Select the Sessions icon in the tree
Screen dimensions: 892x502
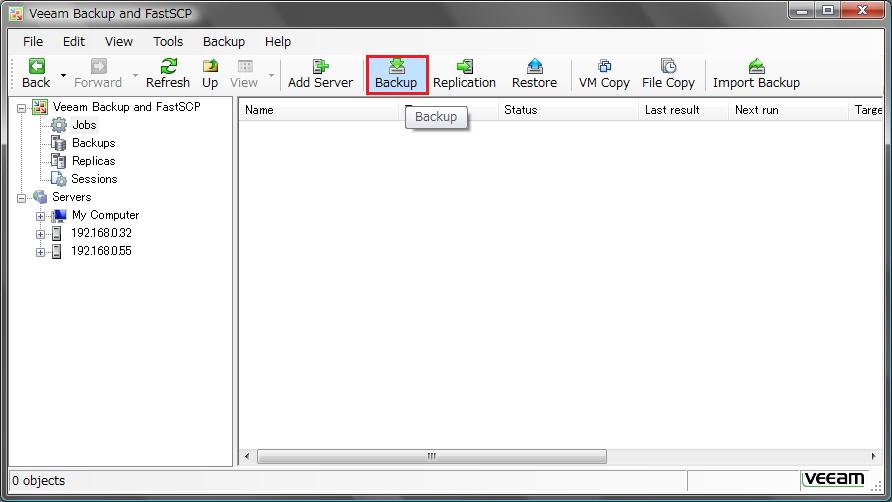coord(59,179)
